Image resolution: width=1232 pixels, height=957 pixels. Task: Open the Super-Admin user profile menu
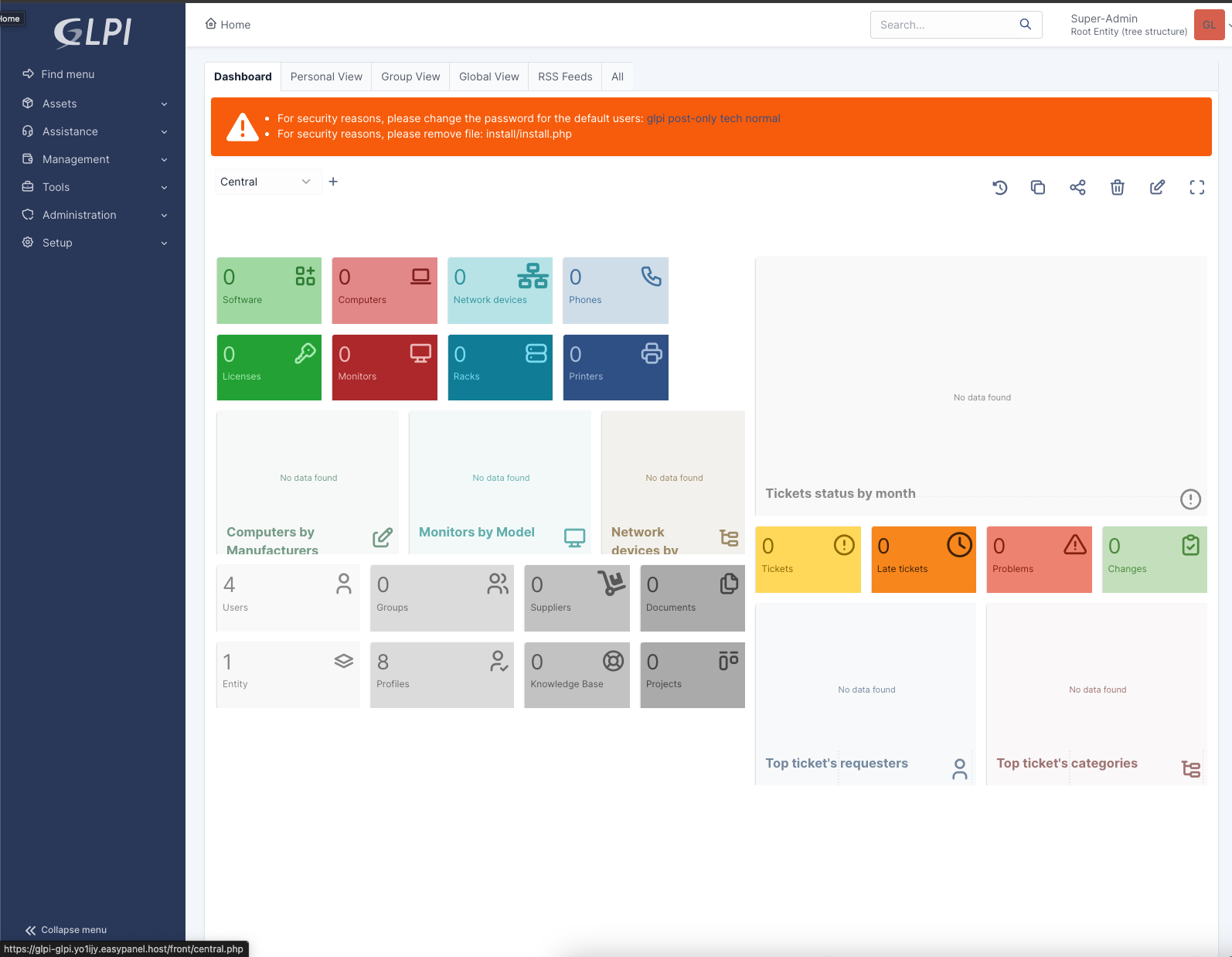pyautogui.click(x=1128, y=25)
